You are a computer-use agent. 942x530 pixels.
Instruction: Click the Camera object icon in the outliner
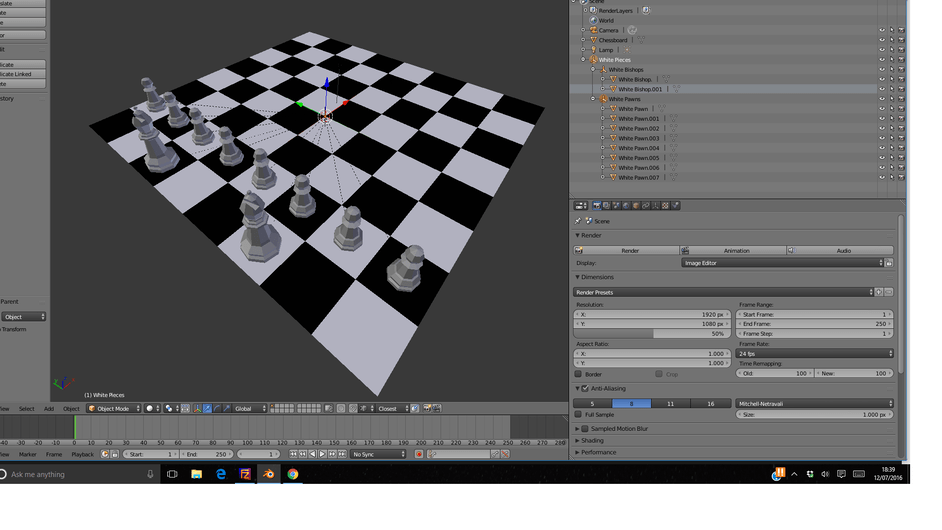tap(592, 30)
